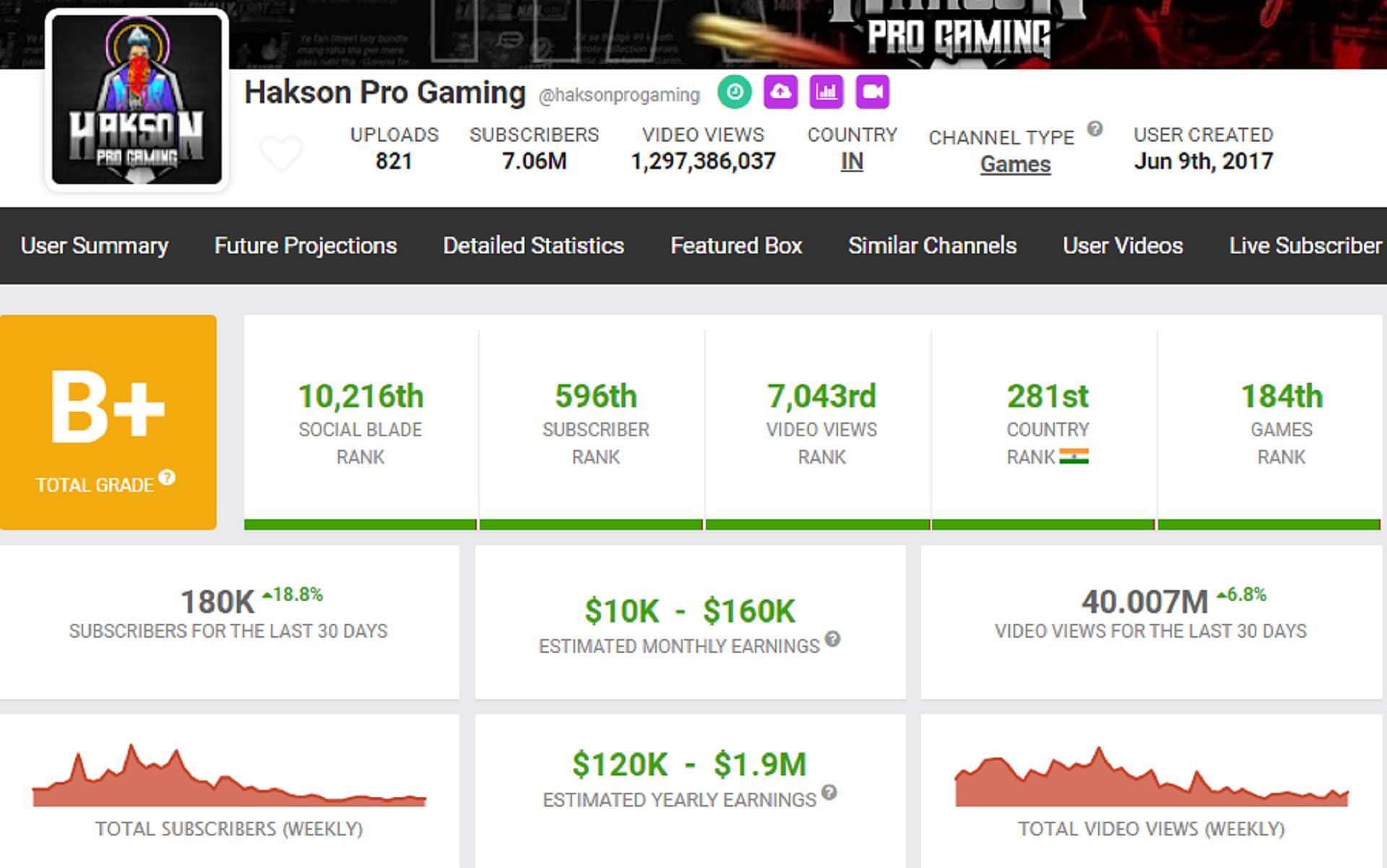Follow the IN country link

[x=852, y=162]
